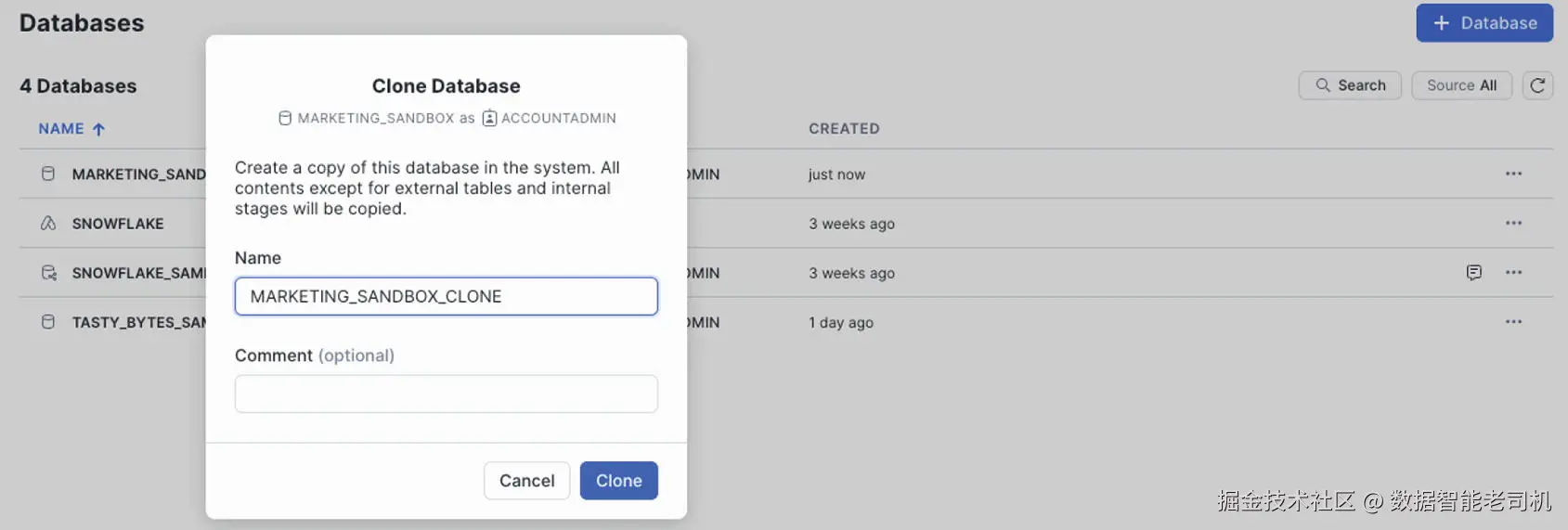Focus the Name input field
1568x530 pixels.
click(446, 297)
